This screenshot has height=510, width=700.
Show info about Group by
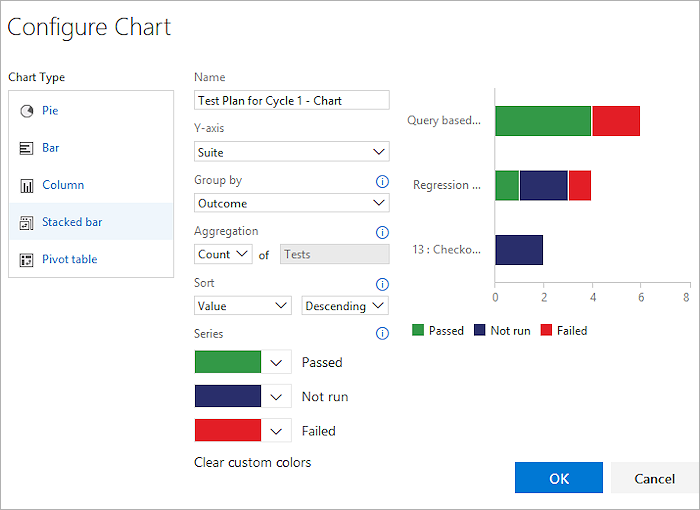click(381, 181)
